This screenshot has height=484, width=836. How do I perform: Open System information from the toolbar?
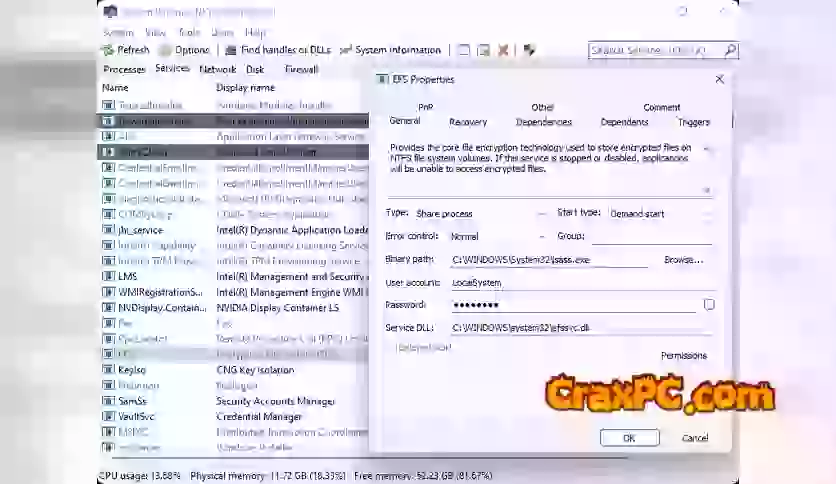coord(391,50)
